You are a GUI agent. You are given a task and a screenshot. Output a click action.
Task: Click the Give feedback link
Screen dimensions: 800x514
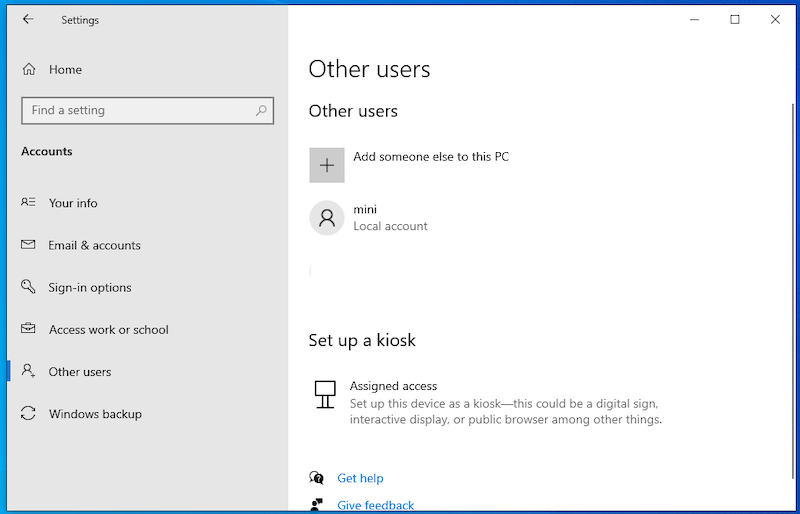(375, 505)
